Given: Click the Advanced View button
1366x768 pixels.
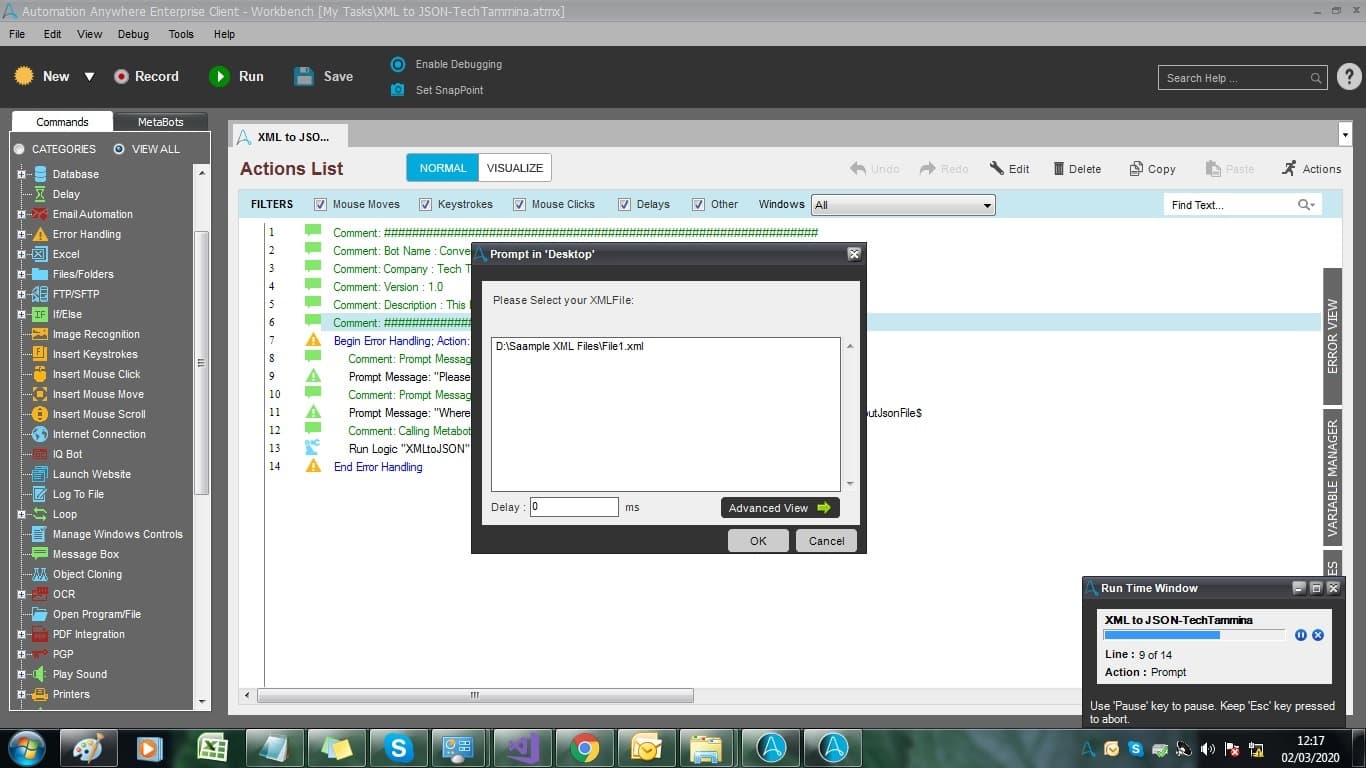Looking at the screenshot, I should click(x=780, y=508).
